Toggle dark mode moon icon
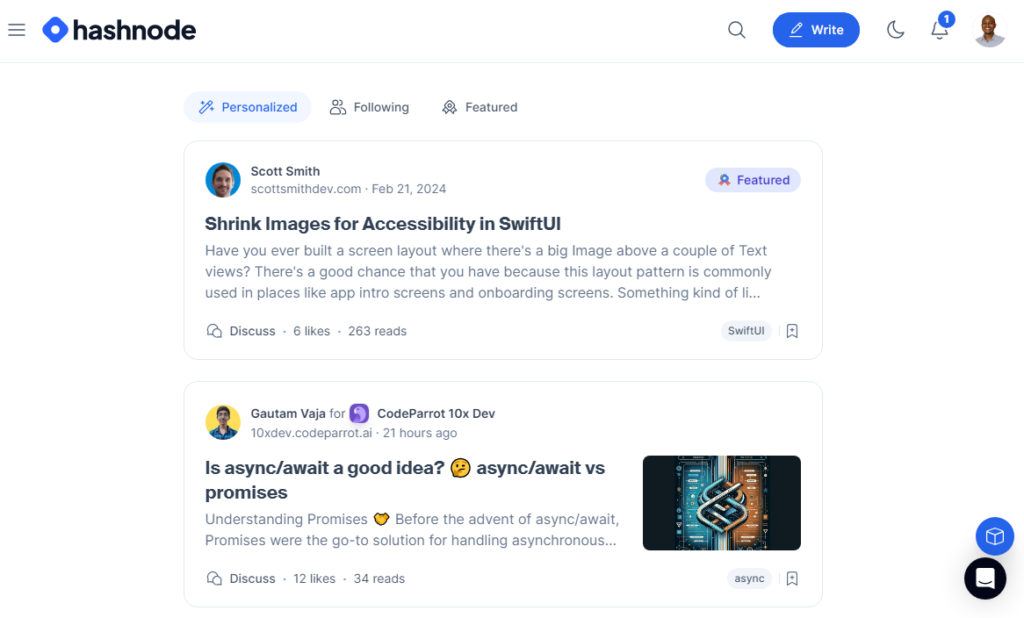 (x=895, y=30)
